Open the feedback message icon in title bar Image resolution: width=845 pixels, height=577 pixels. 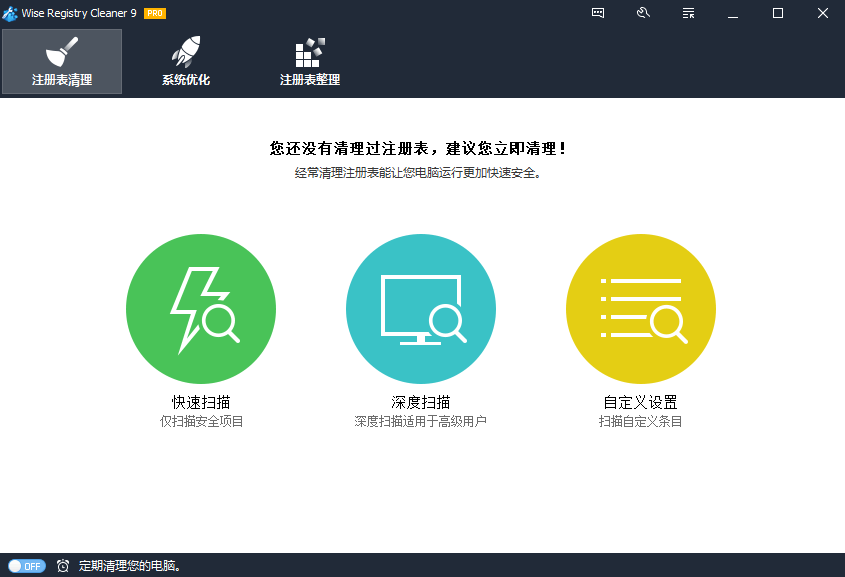(598, 13)
